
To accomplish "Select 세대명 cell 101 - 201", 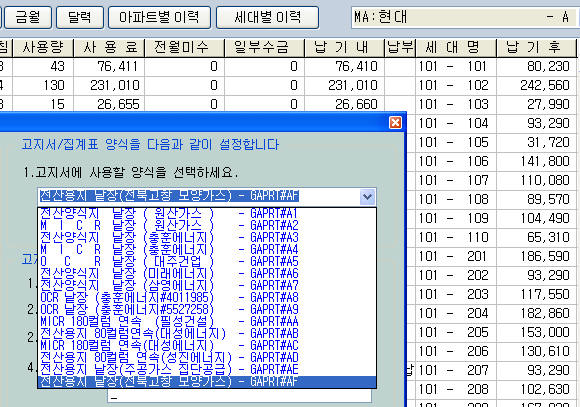I will (x=456, y=256).
